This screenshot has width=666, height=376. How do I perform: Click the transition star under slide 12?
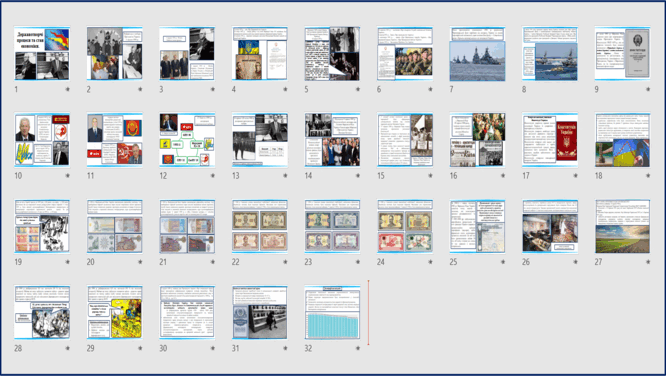(x=213, y=175)
